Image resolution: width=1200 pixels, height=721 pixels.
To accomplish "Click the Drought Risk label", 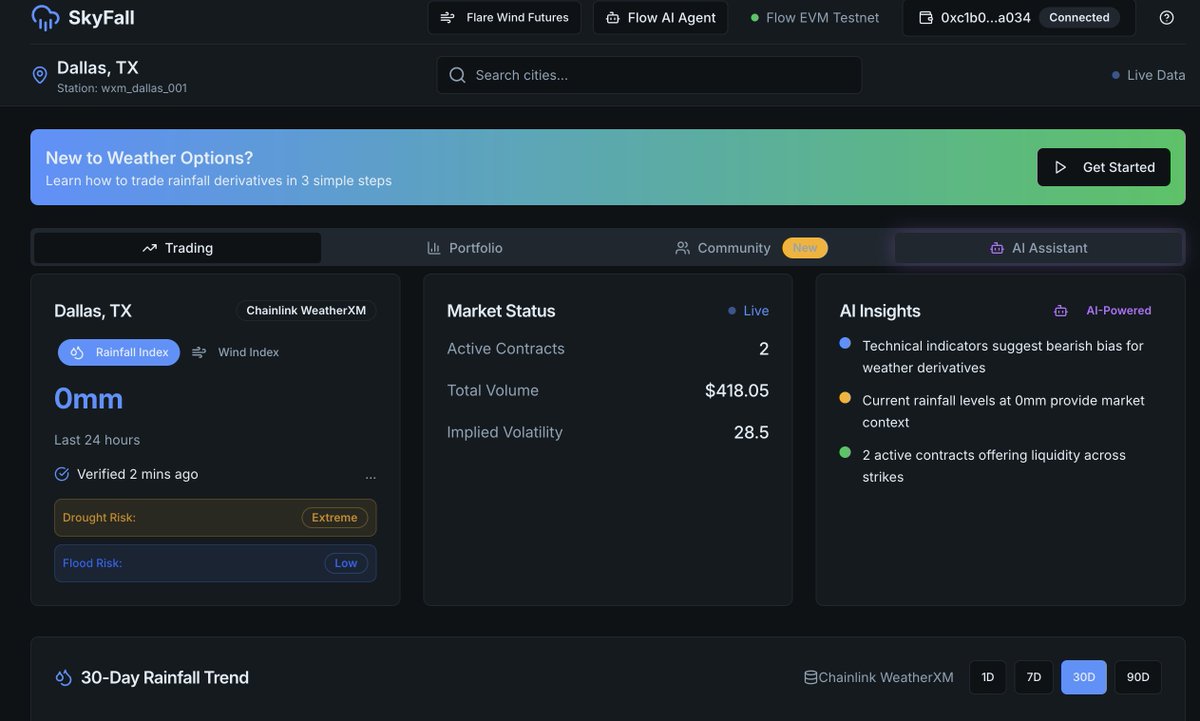I will (x=99, y=518).
